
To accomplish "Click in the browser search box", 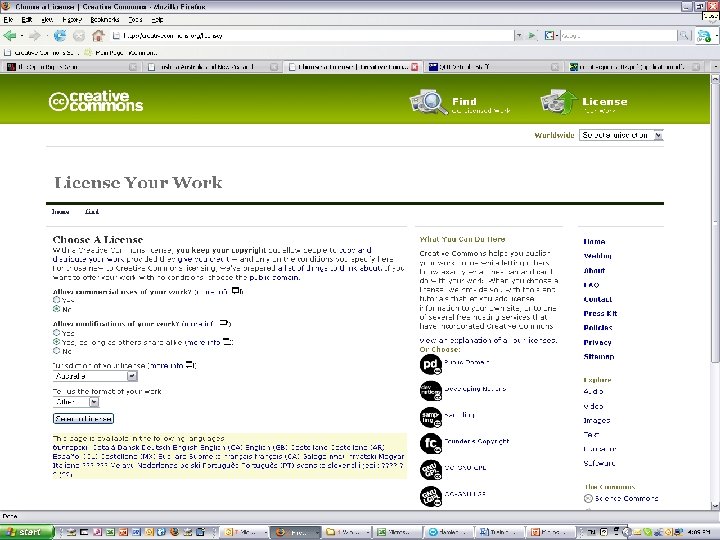I will pos(618,35).
